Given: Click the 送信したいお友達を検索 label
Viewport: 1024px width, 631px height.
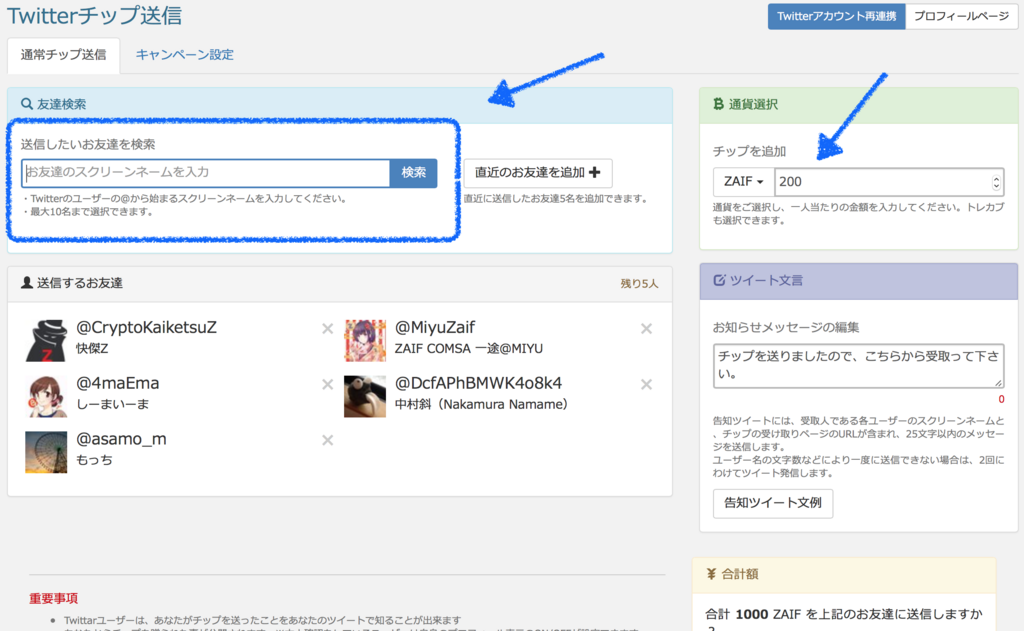Looking at the screenshot, I should point(88,144).
